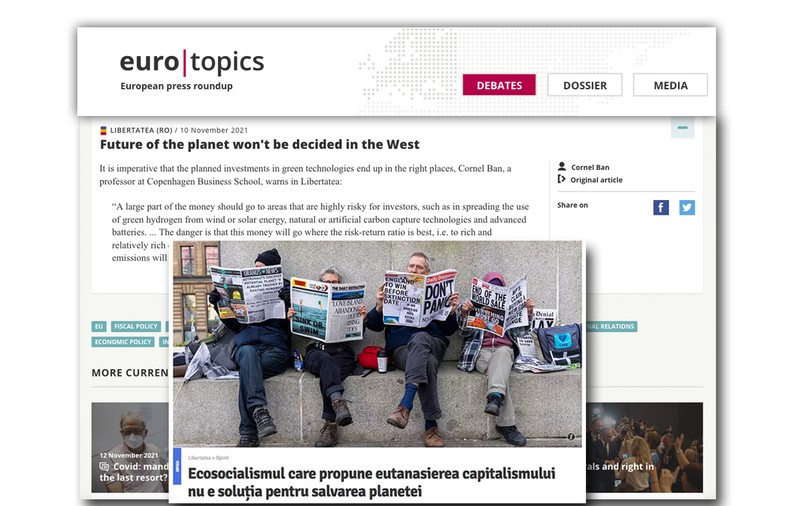Click the European press roundup tagline

click(177, 86)
